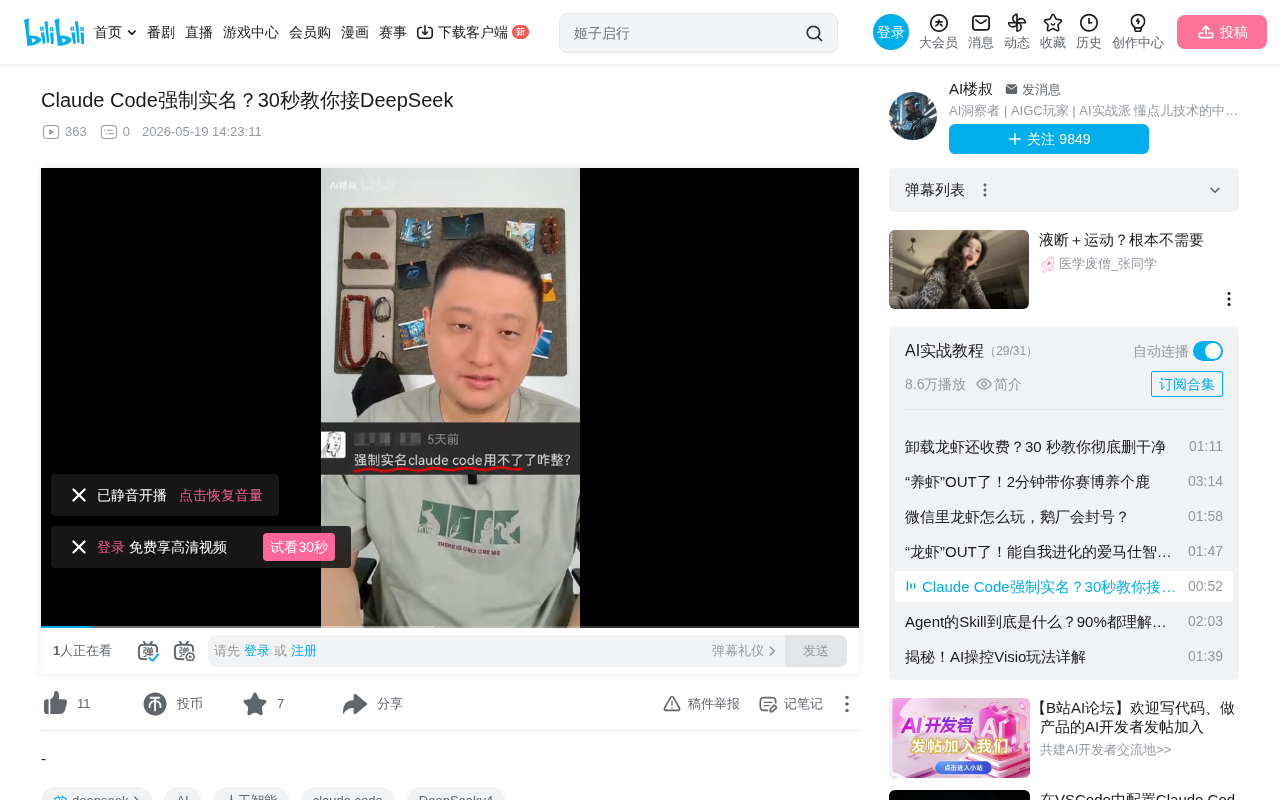1280x800 pixels.
Task: Click 发消息 next to the uploader name
Action: tap(1033, 89)
